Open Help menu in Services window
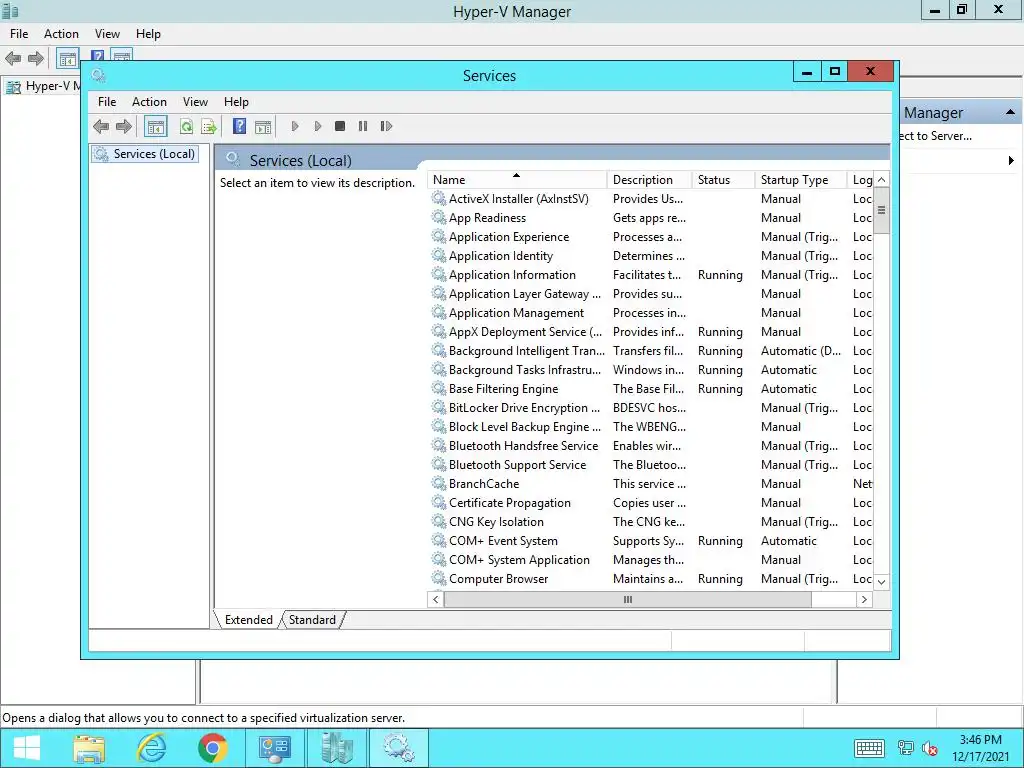This screenshot has width=1024, height=768. 236,102
